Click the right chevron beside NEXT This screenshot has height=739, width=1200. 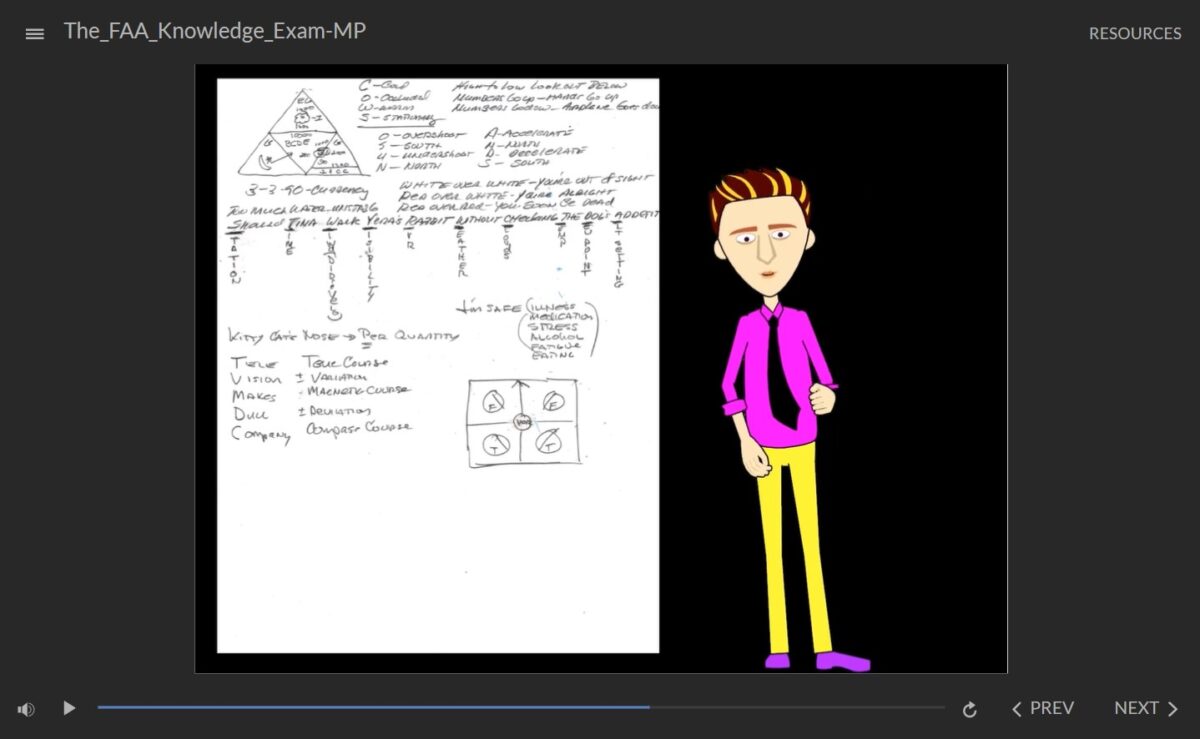(1172, 709)
